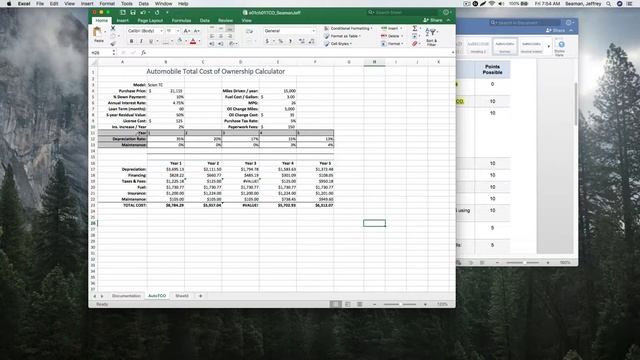Toggle italic formatting
The width and height of the screenshot is (640, 360).
tap(141, 41)
